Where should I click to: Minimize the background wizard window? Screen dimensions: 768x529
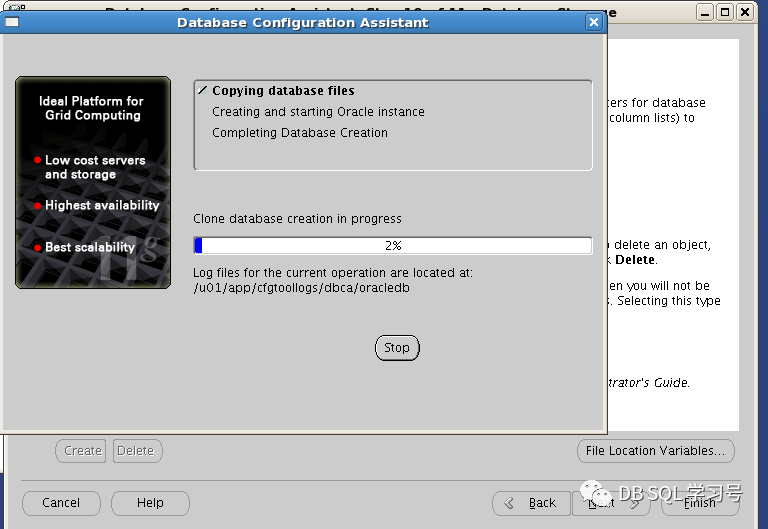pyautogui.click(x=705, y=12)
